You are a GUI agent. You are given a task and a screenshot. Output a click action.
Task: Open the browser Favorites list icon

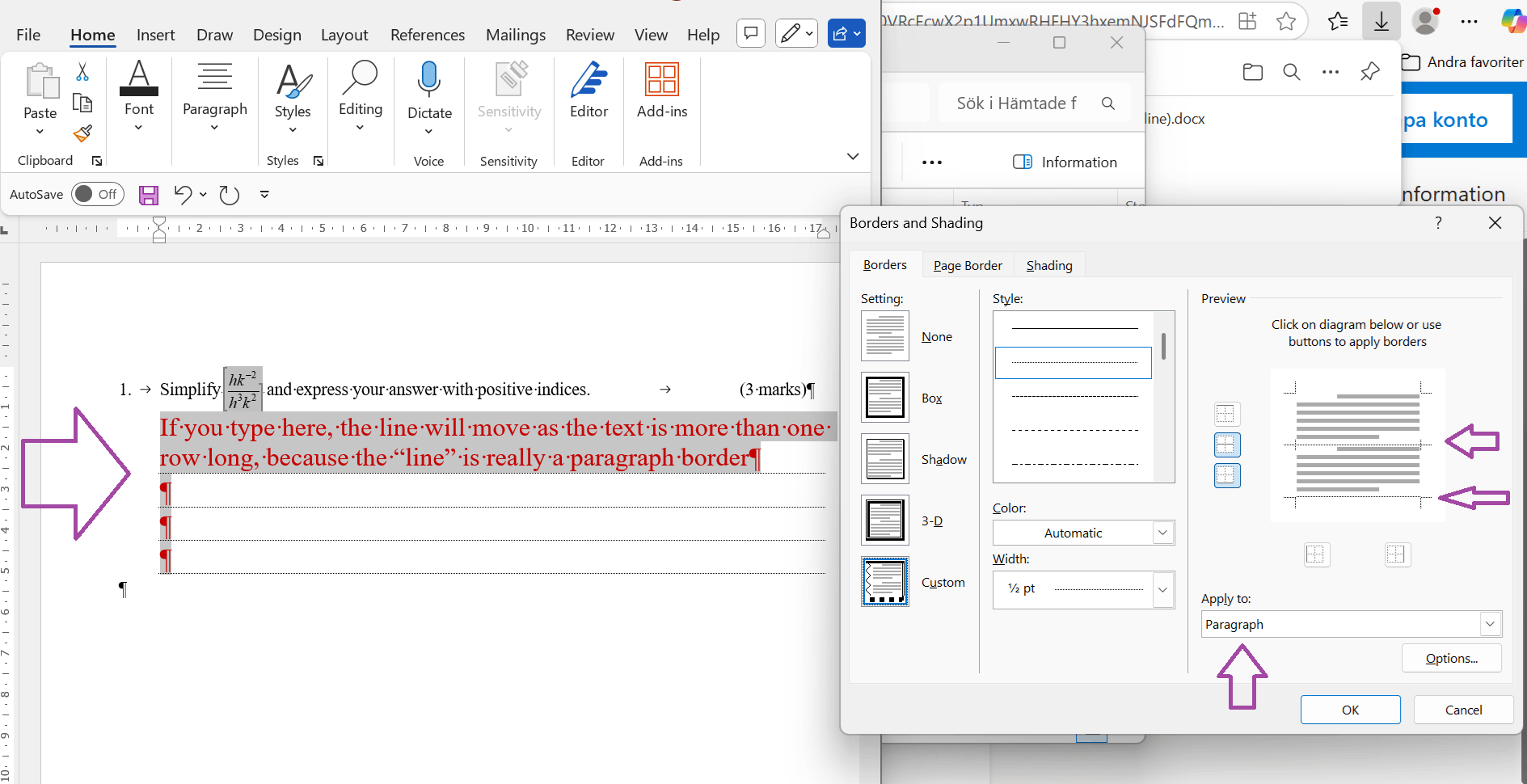click(1338, 21)
